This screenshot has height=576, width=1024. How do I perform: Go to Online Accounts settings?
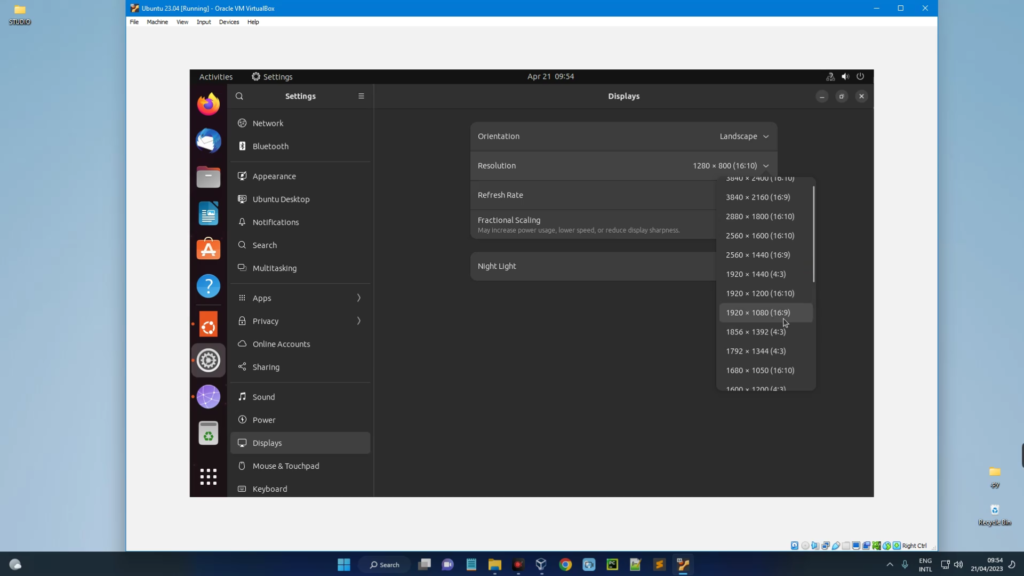[x=300, y=344]
